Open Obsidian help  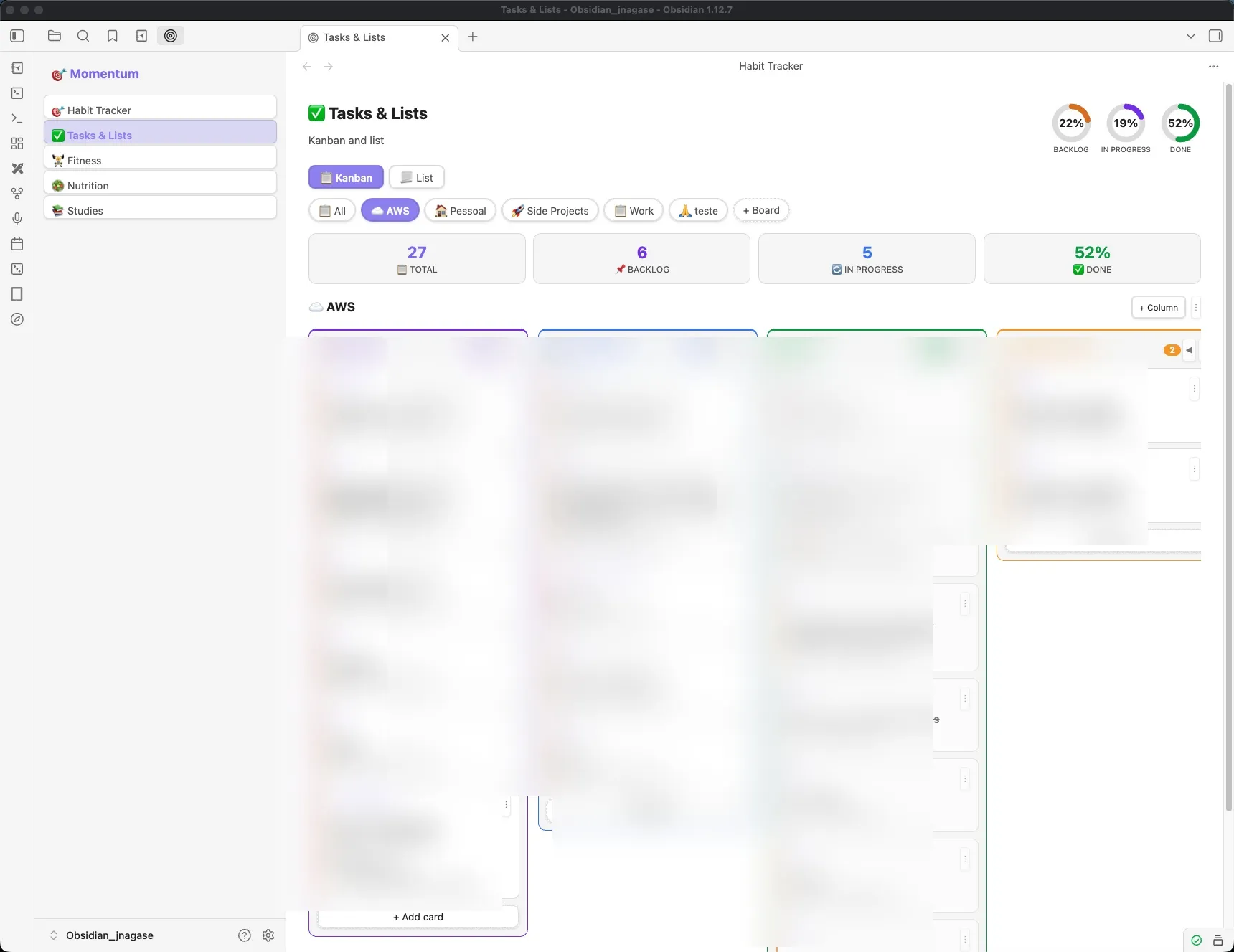pyautogui.click(x=245, y=935)
